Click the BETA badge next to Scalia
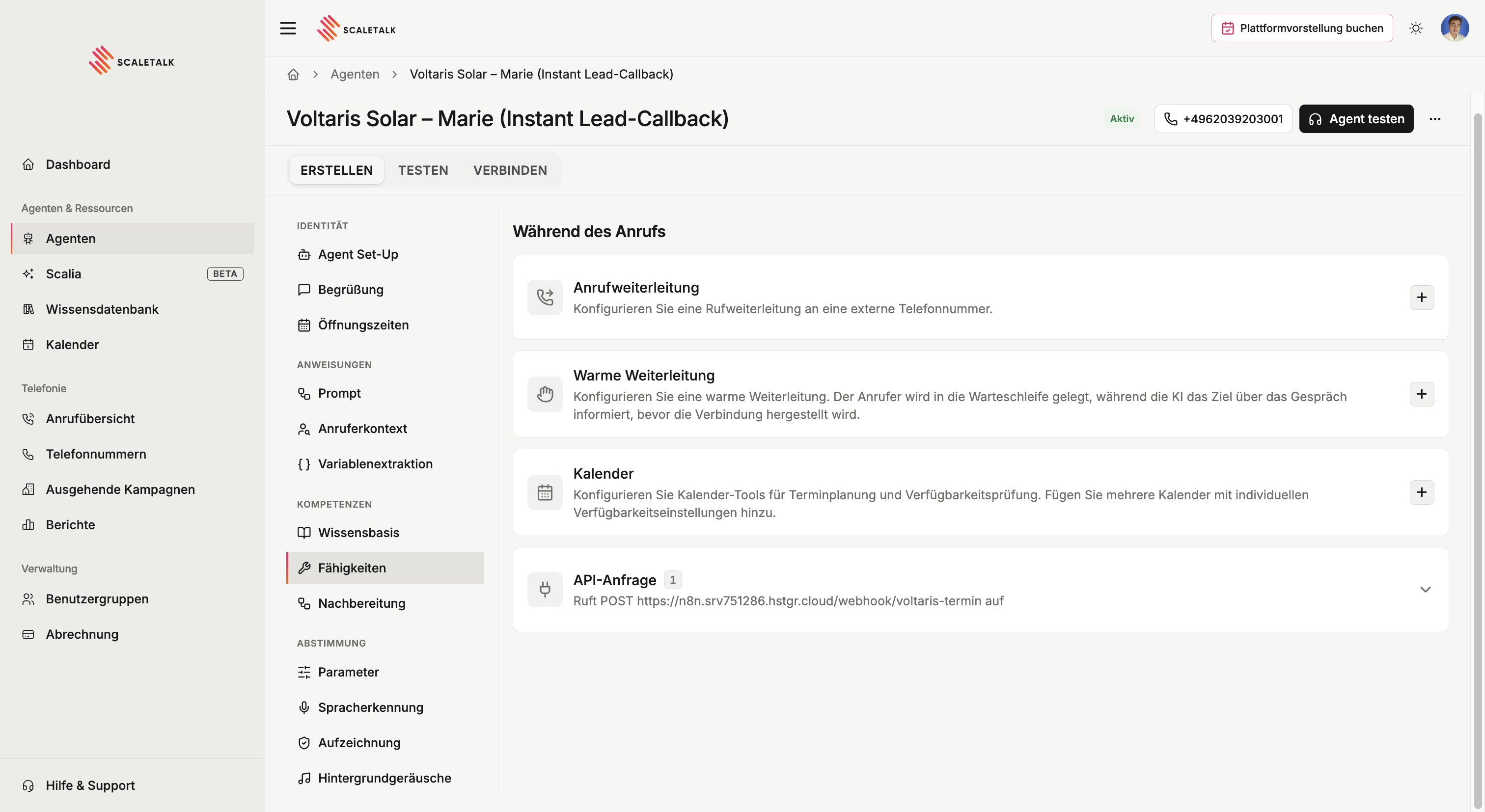 pyautogui.click(x=225, y=274)
